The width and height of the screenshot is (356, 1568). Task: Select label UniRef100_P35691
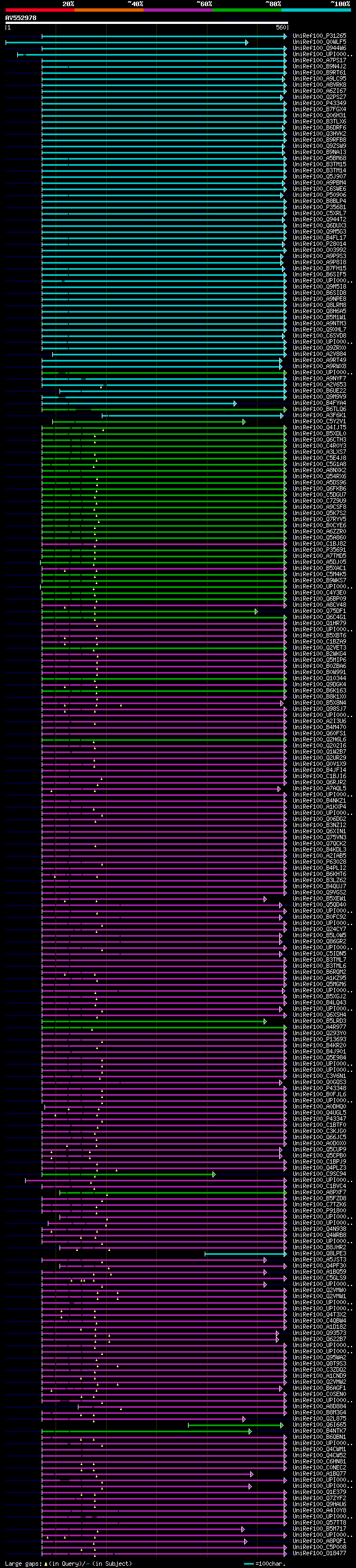[x=319, y=550]
